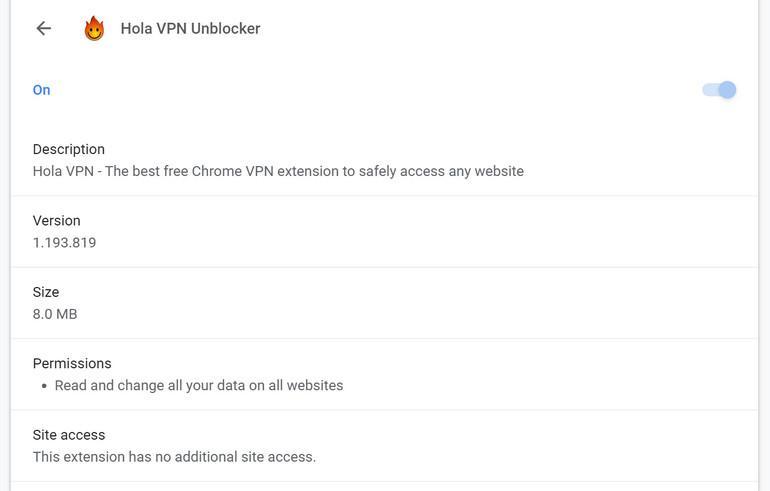The width and height of the screenshot is (770, 491).
Task: Click the divider line below the Version section
Action: coord(384,267)
